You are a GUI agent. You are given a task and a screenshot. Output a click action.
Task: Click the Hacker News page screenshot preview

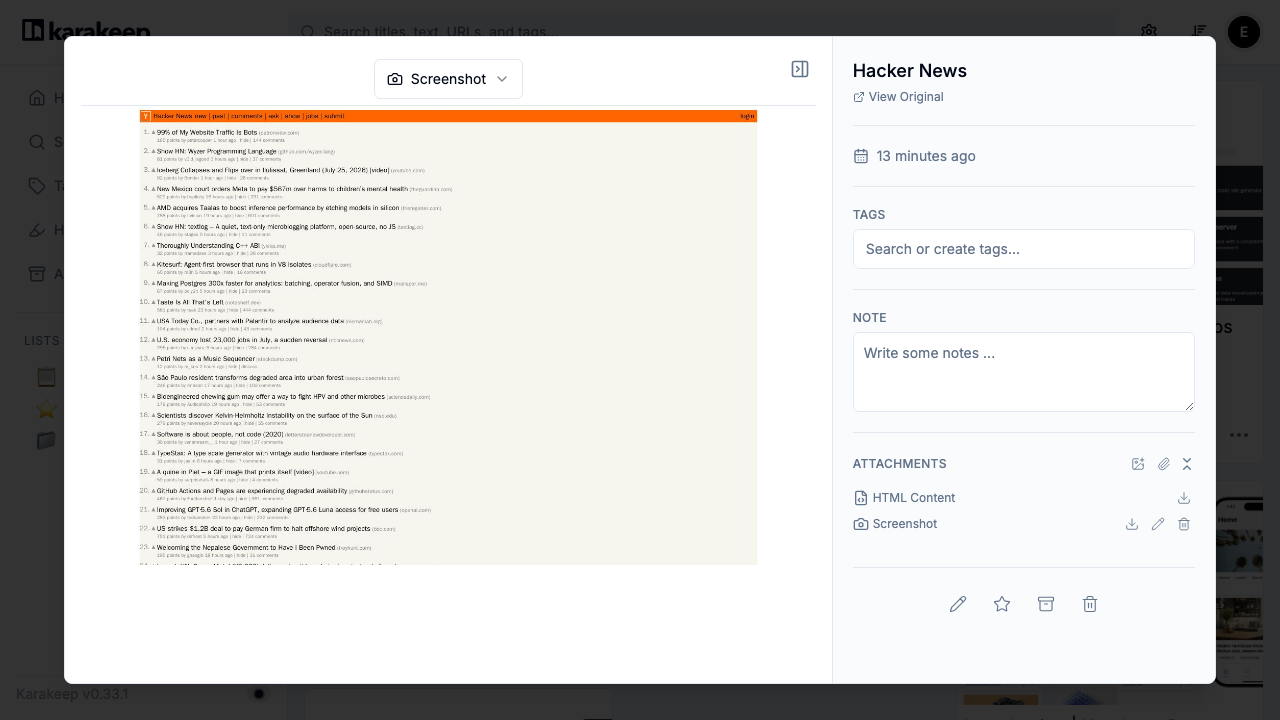pos(448,337)
